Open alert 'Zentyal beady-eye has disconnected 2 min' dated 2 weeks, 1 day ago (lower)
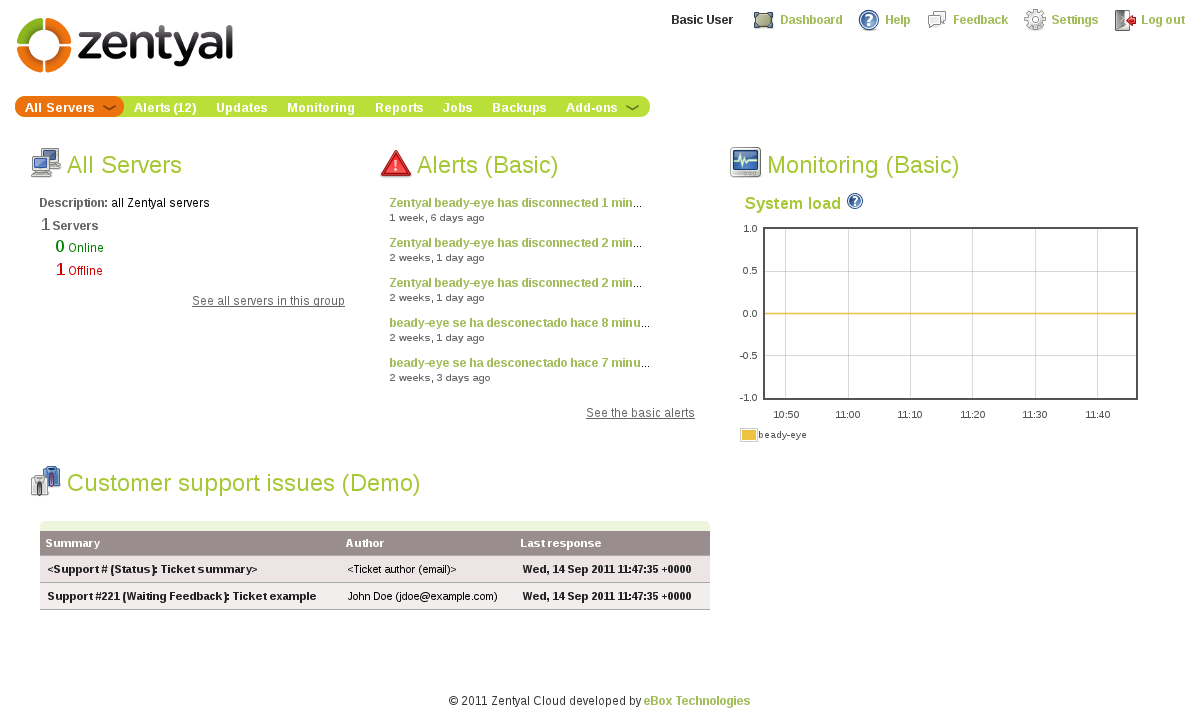The width and height of the screenshot is (1200, 711). click(x=515, y=283)
